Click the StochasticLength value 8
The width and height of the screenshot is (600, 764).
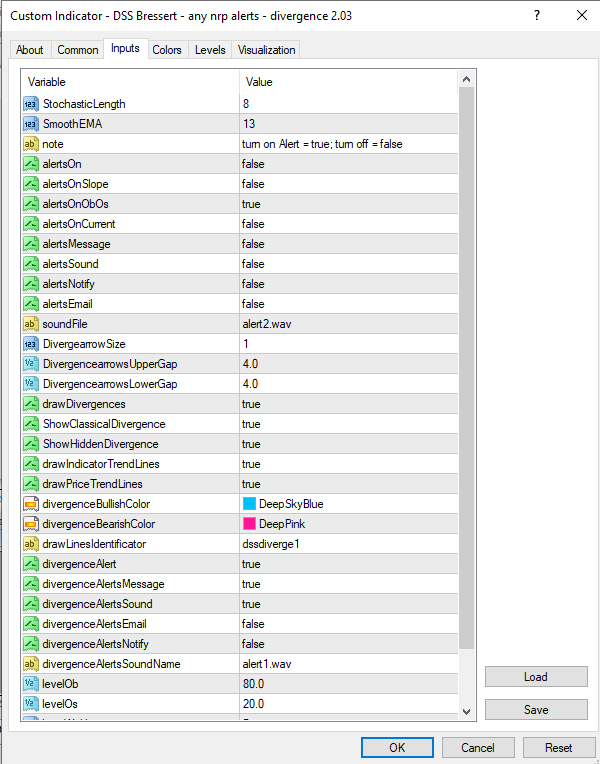pos(348,104)
